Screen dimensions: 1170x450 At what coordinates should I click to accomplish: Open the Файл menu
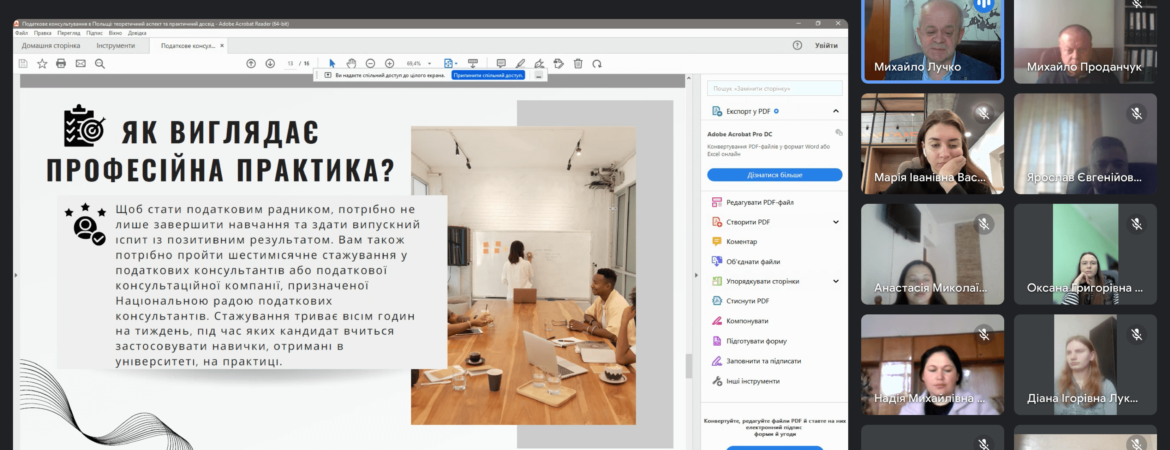(x=21, y=33)
